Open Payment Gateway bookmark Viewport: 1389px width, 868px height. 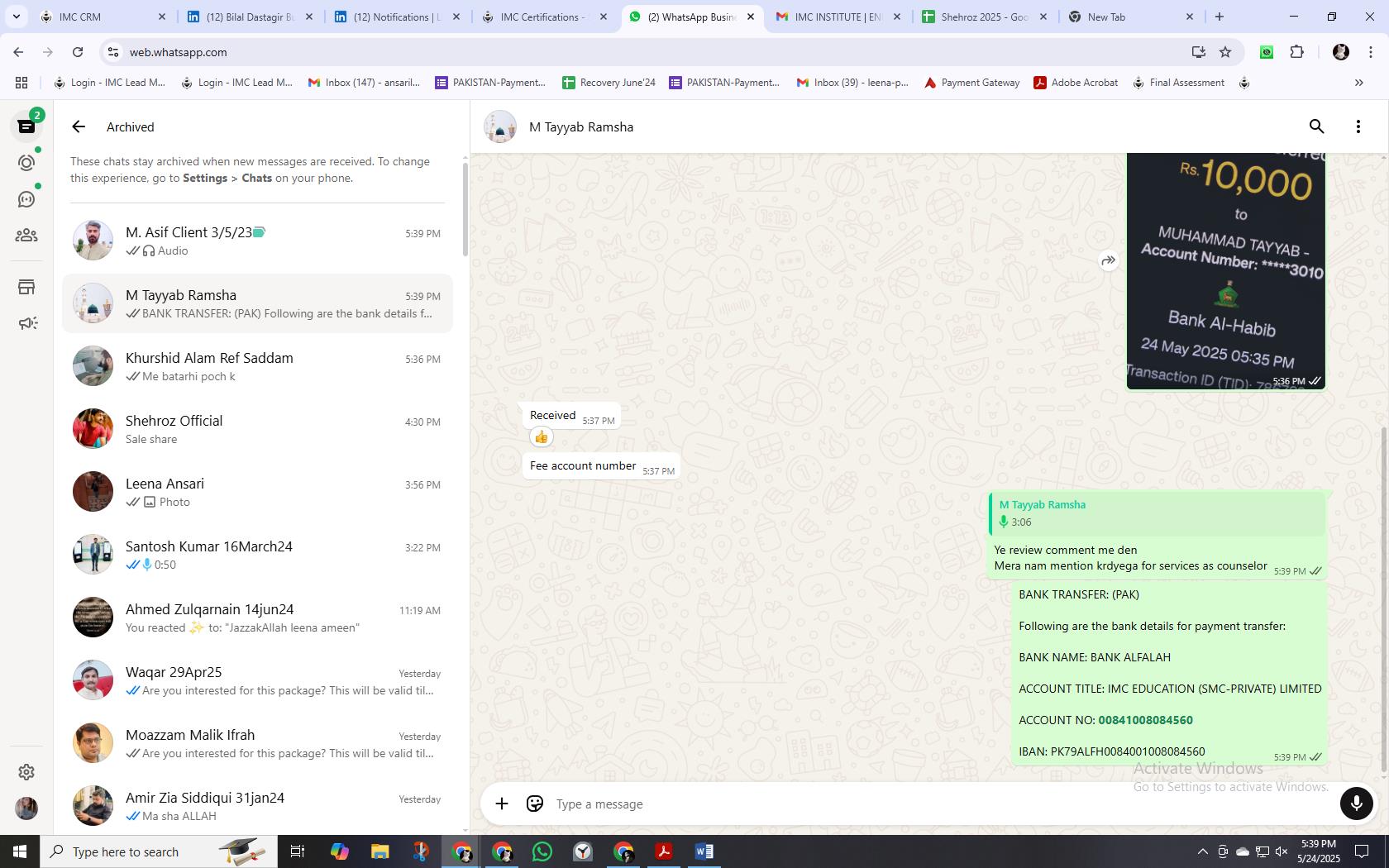coord(971,83)
